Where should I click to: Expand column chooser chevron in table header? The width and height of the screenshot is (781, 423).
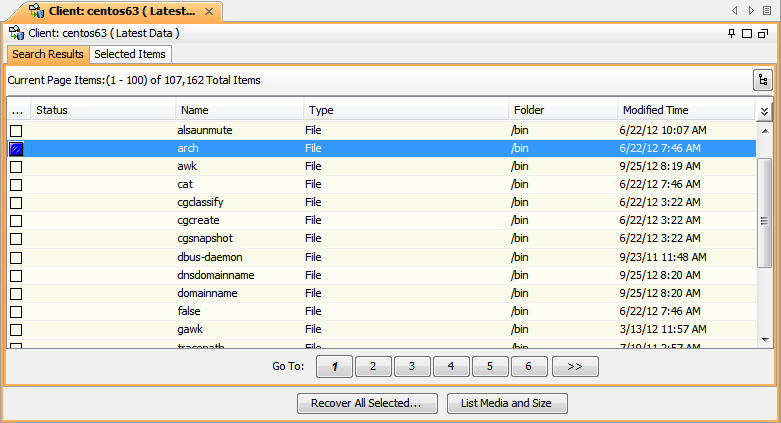tap(764, 110)
